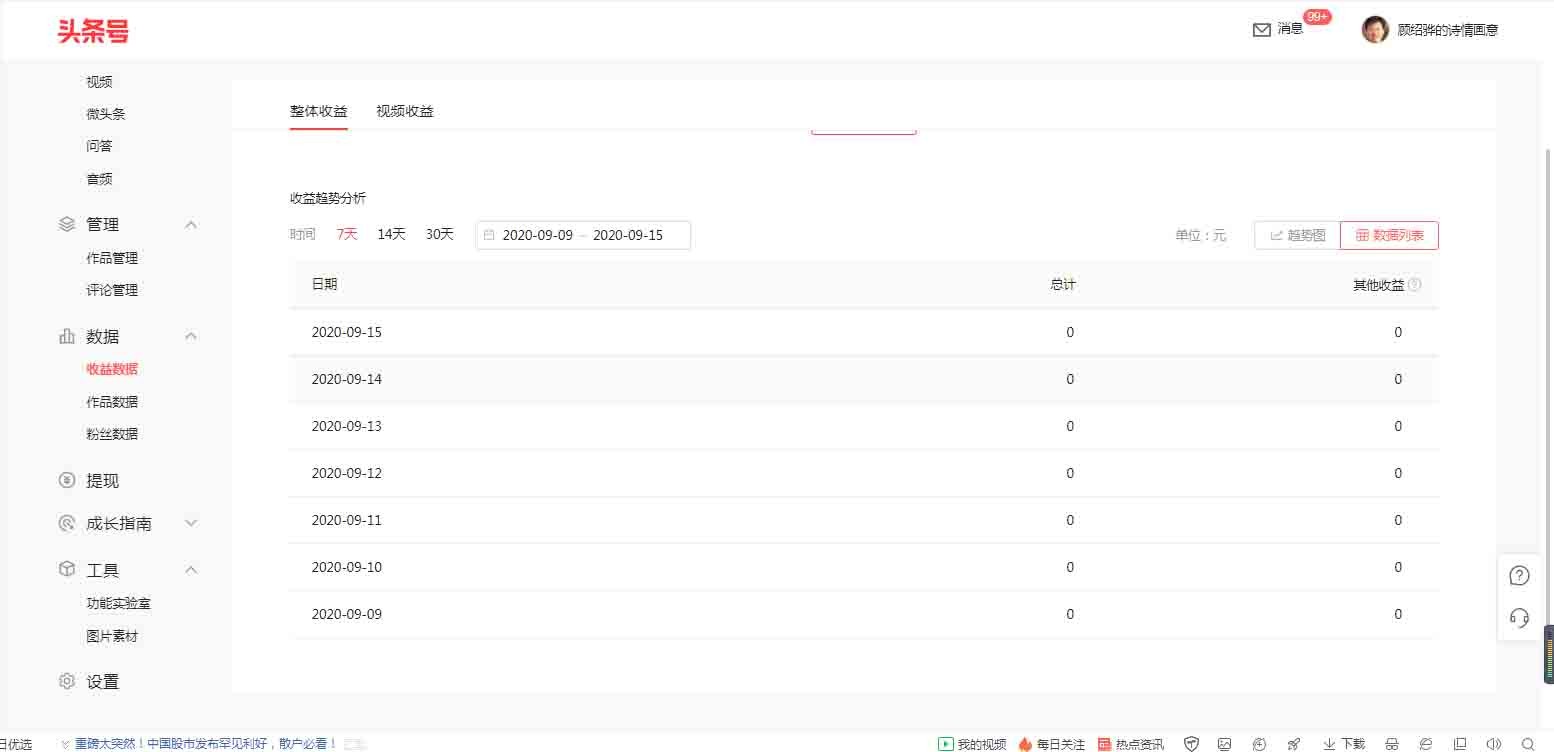The height and width of the screenshot is (752, 1554).
Task: Switch to 数据列表 table view
Action: pos(1389,235)
